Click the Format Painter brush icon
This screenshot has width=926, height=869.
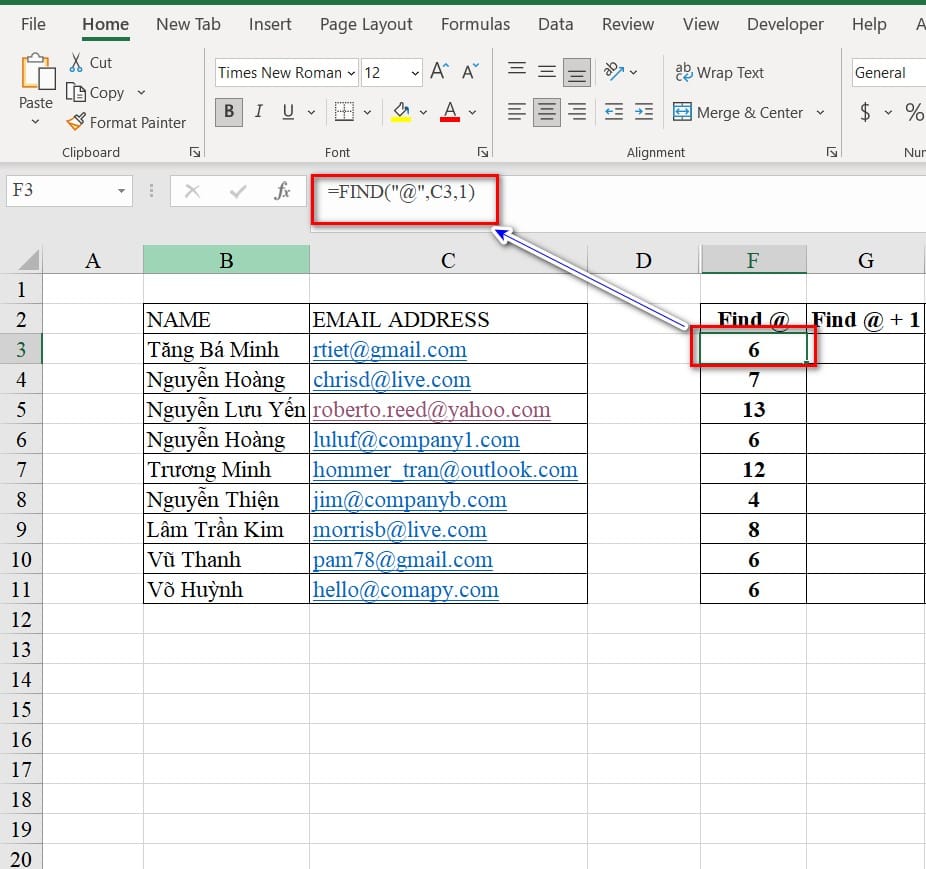(x=76, y=122)
